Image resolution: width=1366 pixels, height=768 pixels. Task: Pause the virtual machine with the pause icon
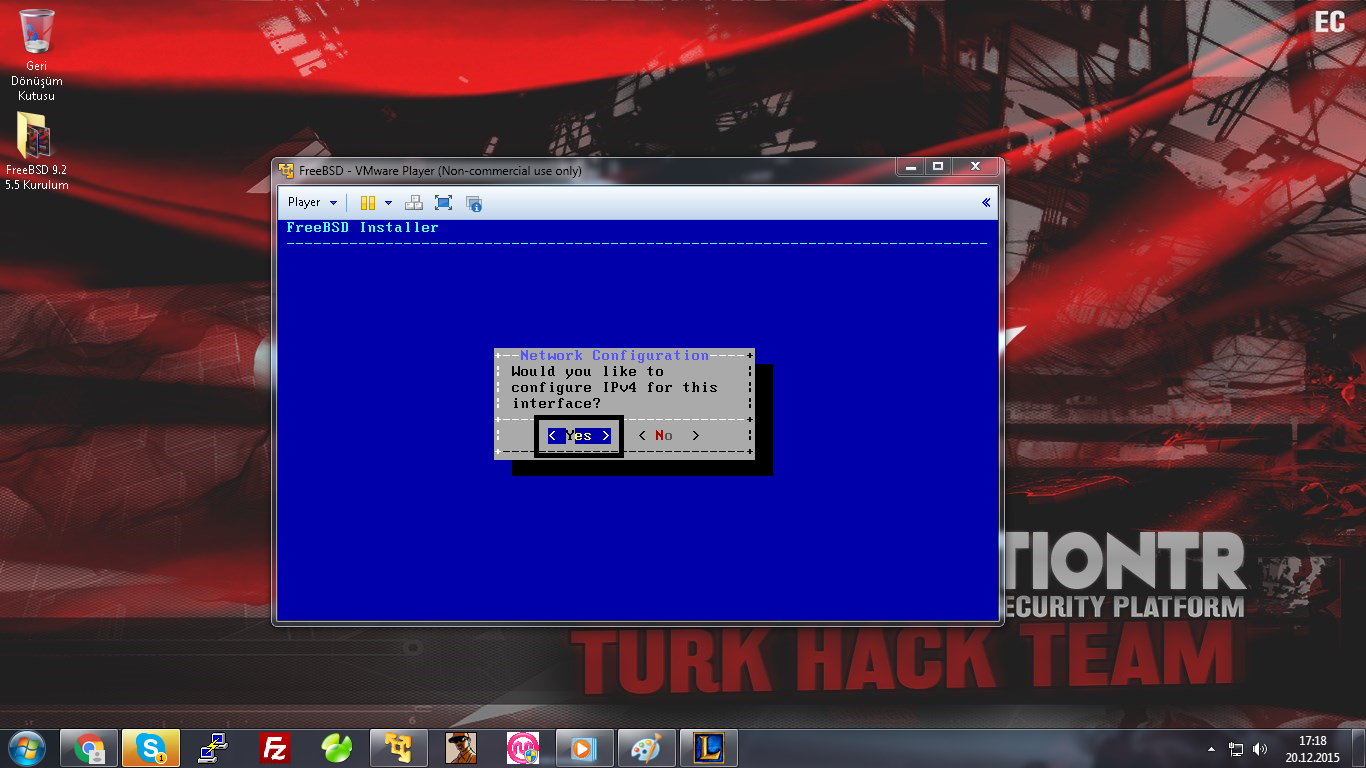368,203
